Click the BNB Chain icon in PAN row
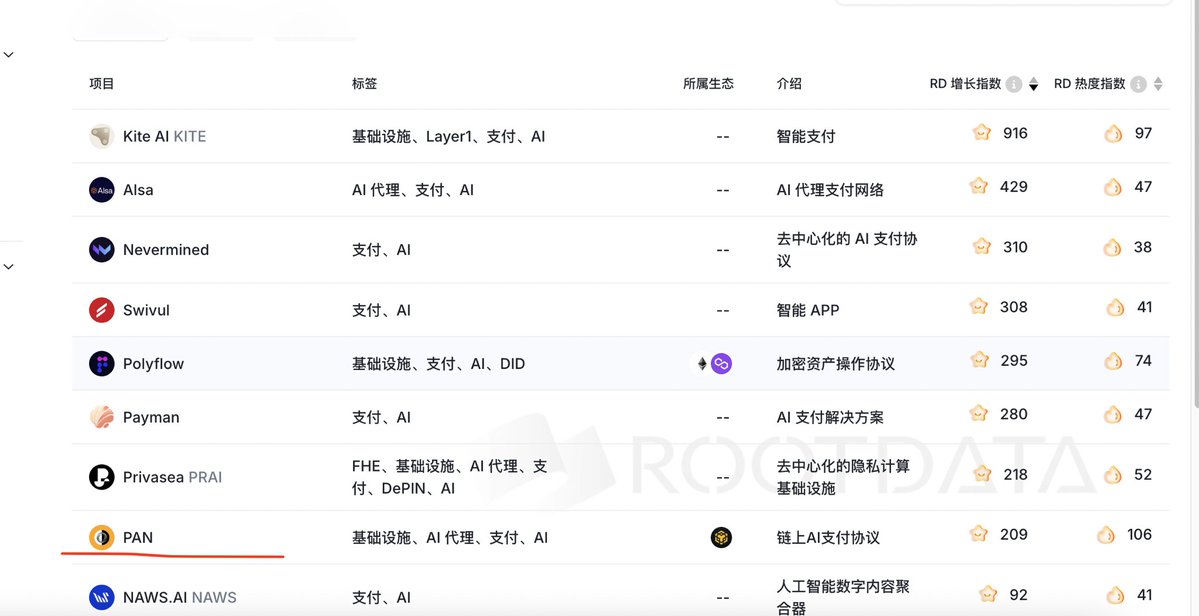Viewport: 1199px width, 616px height. pyautogui.click(x=721, y=537)
